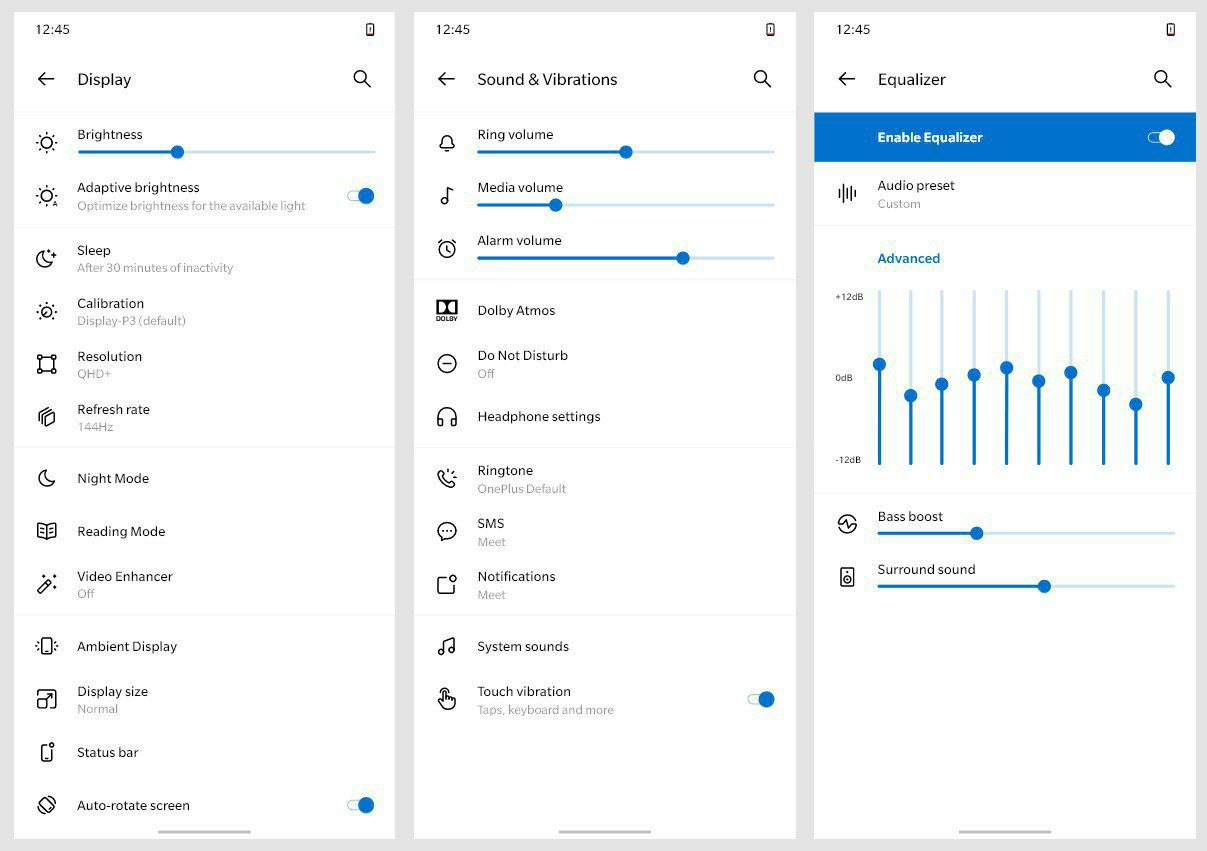The image size is (1207, 851).
Task: Tap the Dolby logo icon
Action: click(x=447, y=310)
